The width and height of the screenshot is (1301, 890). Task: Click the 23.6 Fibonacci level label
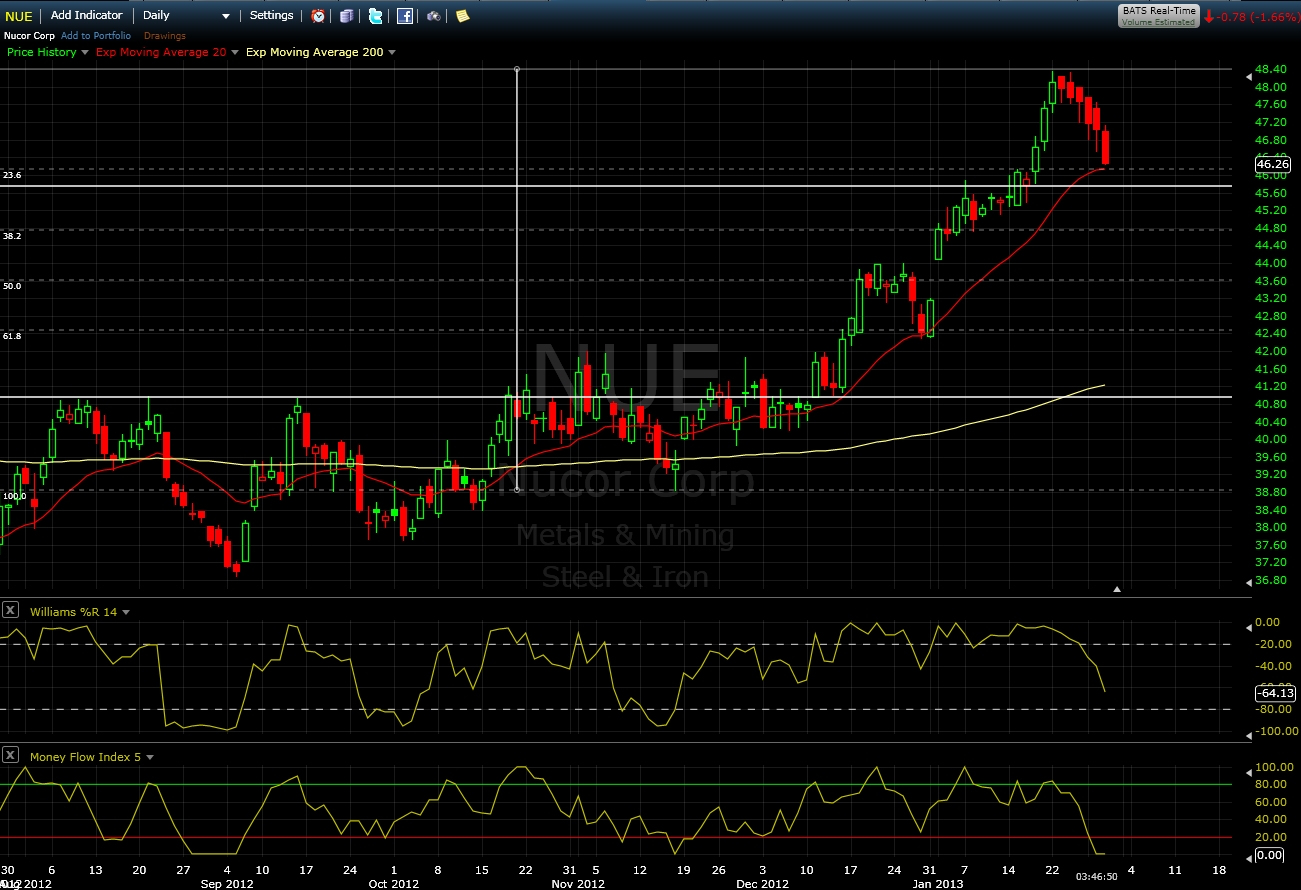pyautogui.click(x=12, y=175)
